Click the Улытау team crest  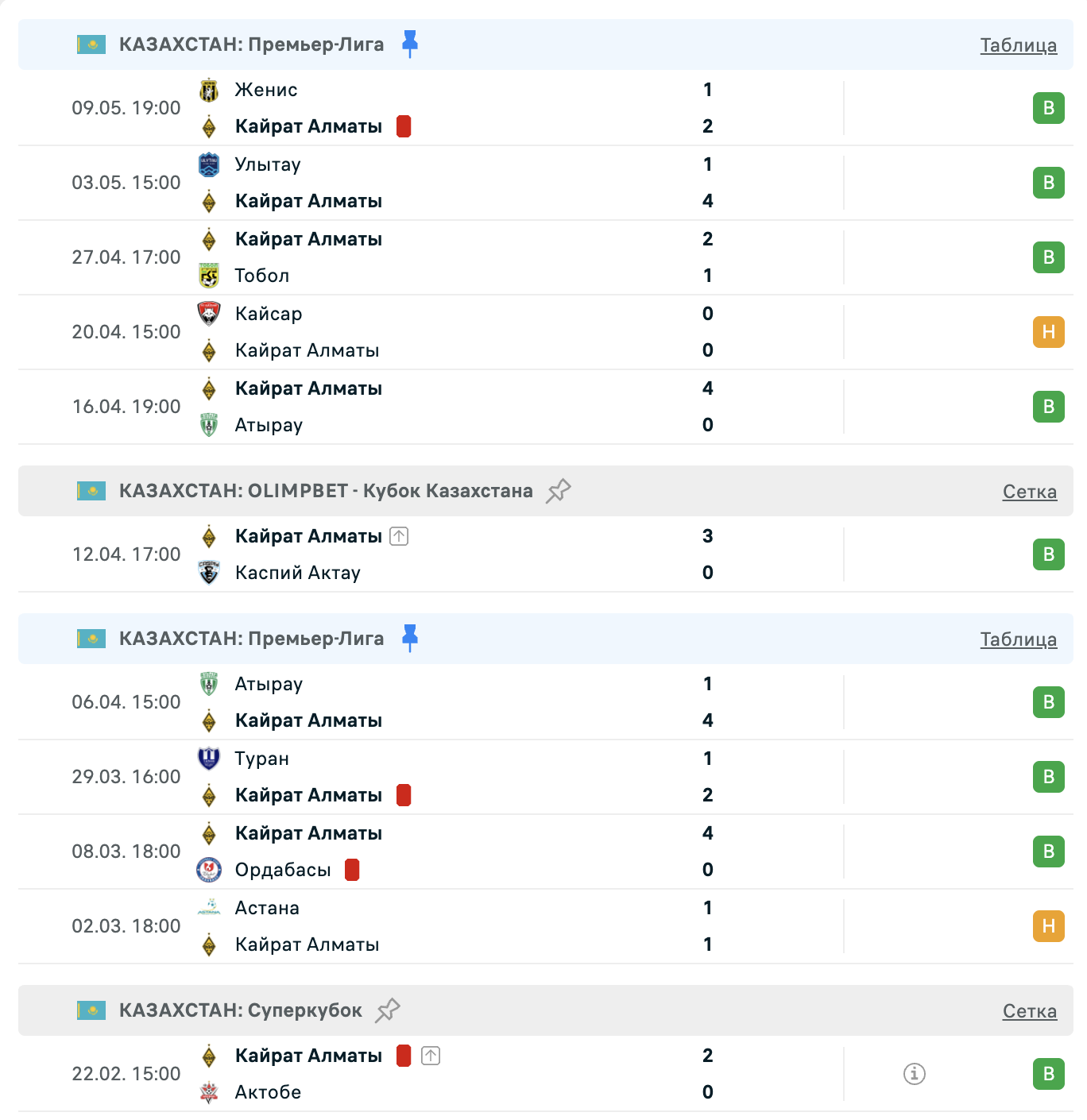[209, 165]
